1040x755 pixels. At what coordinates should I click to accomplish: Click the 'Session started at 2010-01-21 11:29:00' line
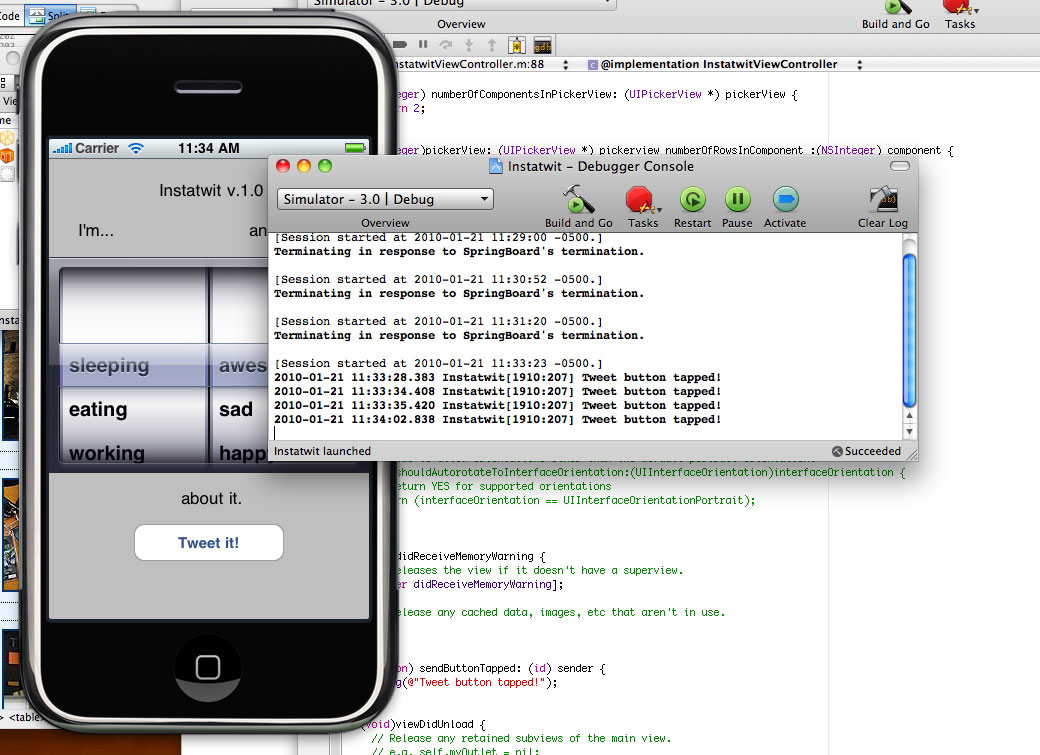coord(438,238)
